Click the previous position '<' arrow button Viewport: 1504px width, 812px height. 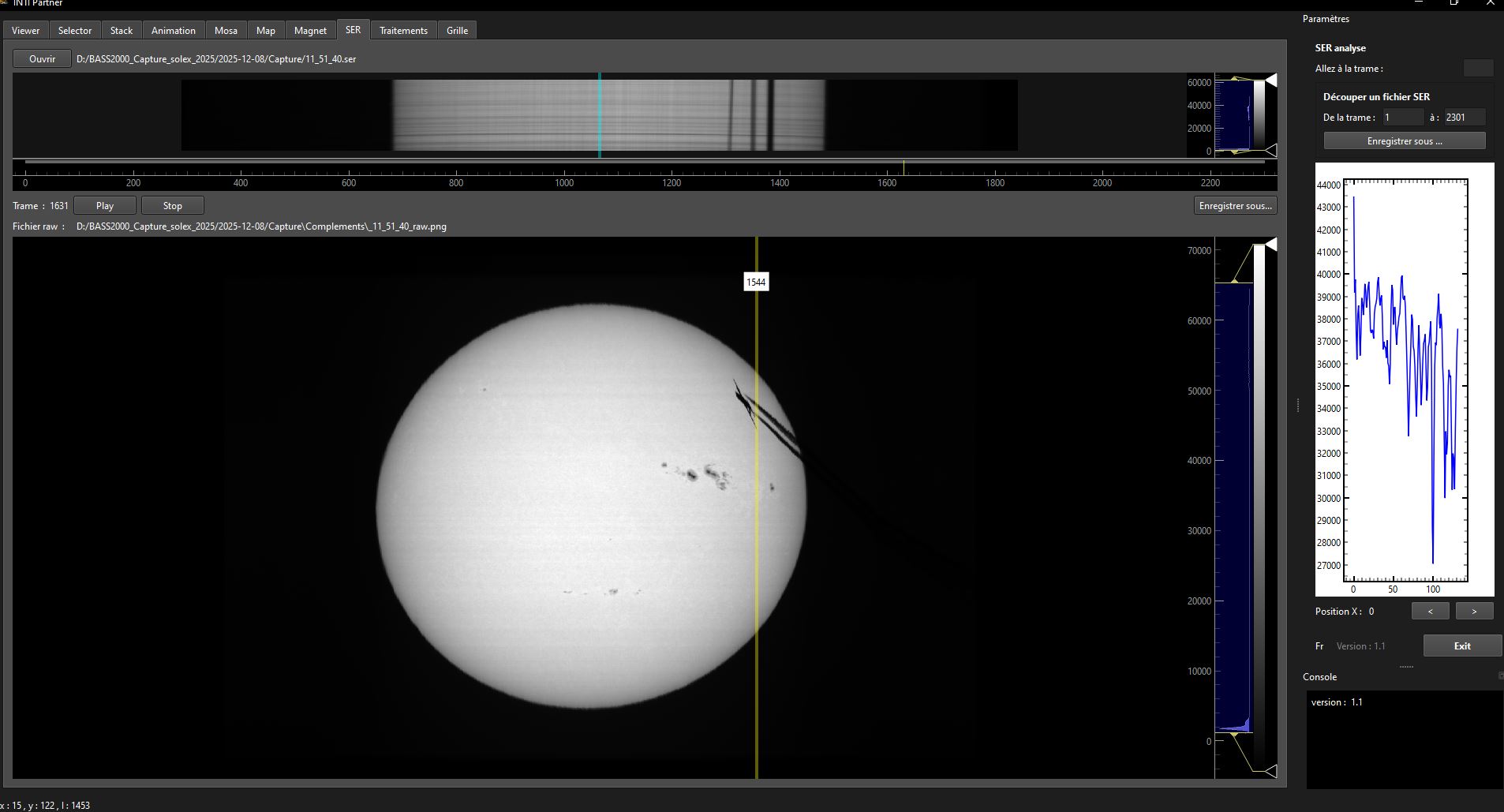coord(1430,612)
